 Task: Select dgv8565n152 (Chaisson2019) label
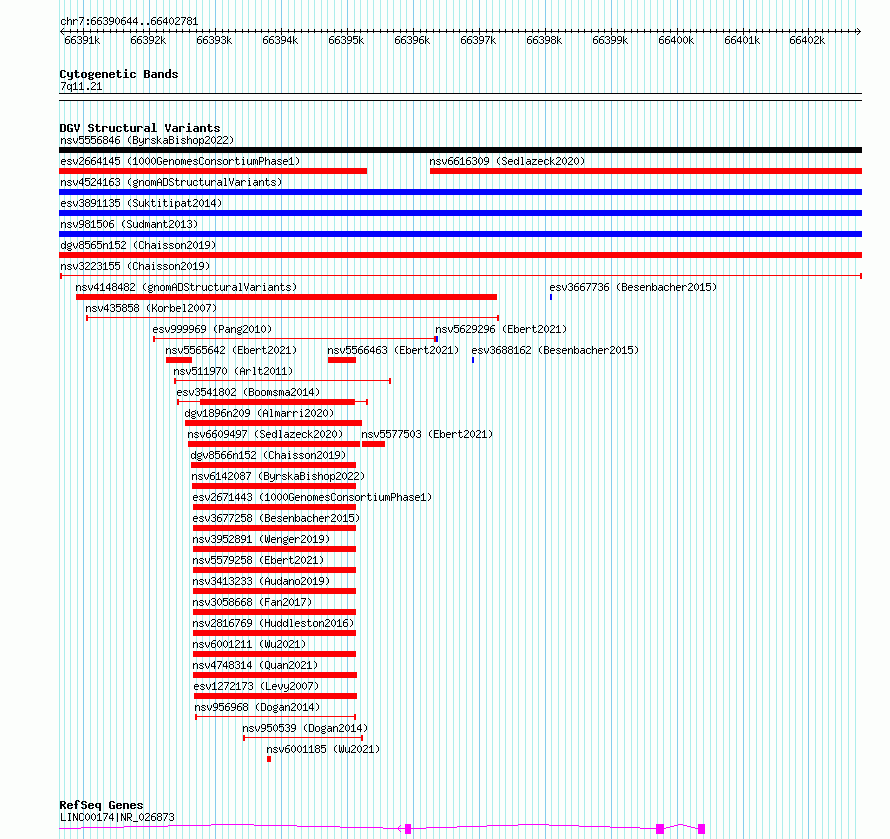point(138,245)
